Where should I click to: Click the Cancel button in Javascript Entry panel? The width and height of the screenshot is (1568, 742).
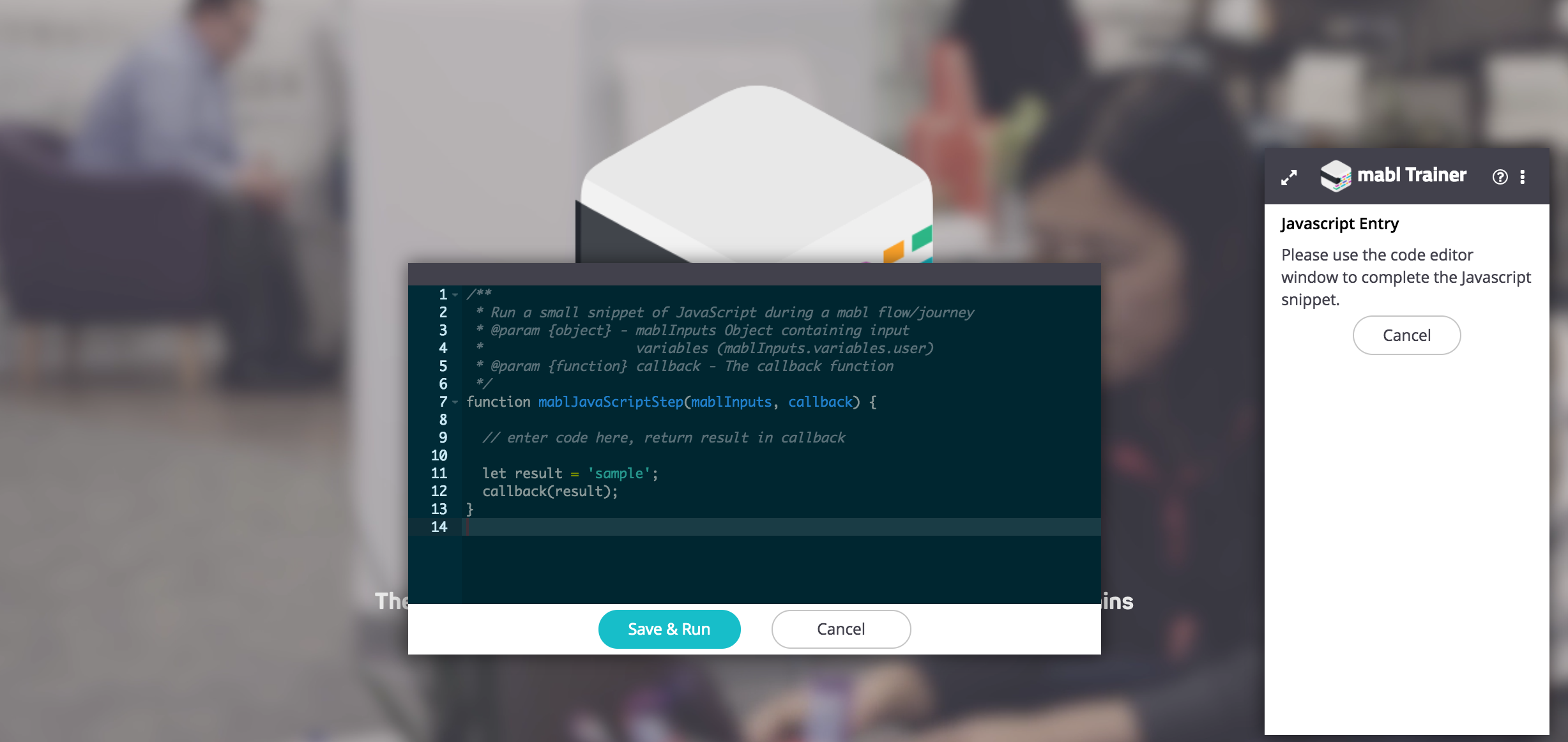click(x=1407, y=335)
